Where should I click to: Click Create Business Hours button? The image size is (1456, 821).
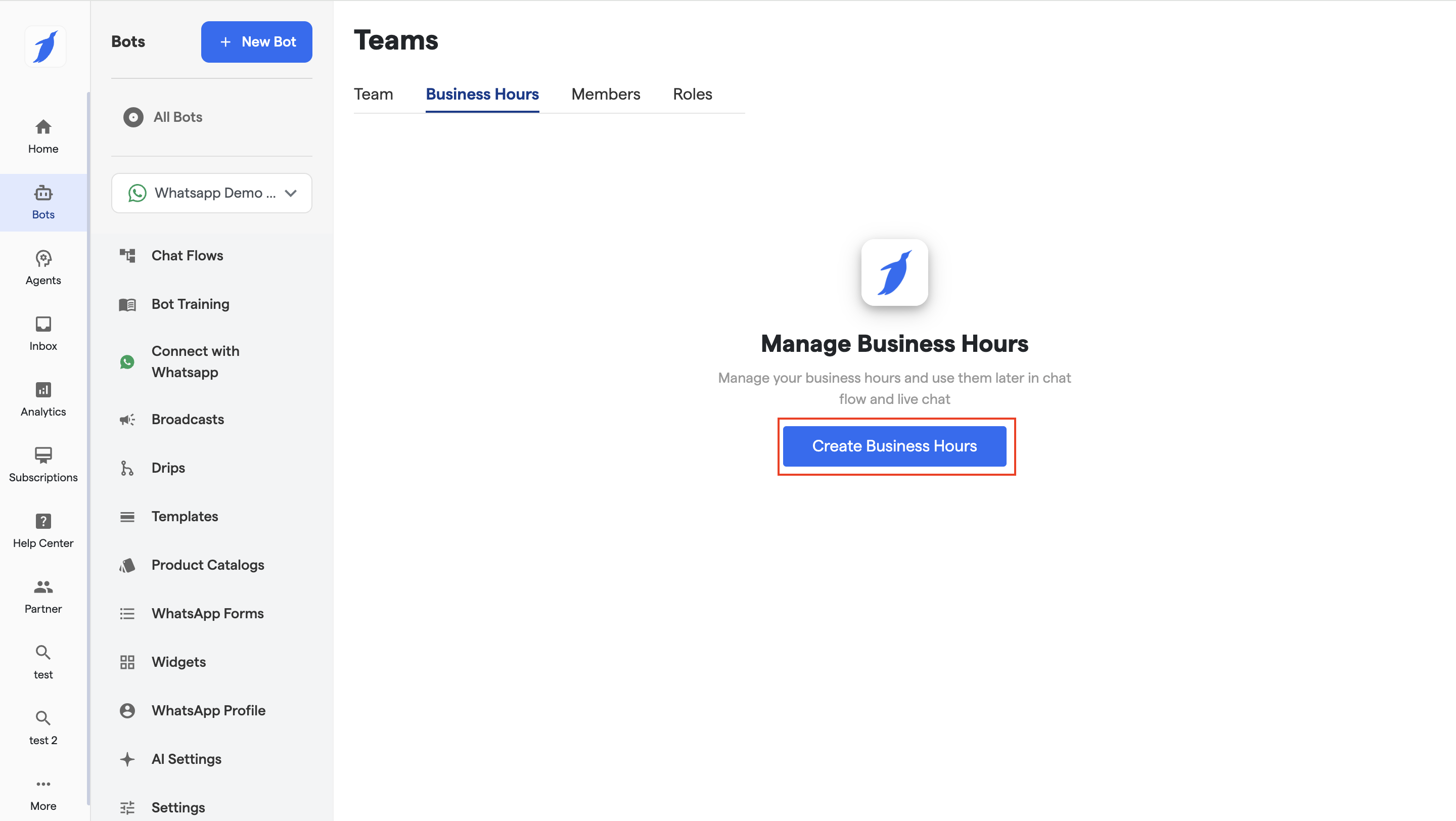[894, 446]
